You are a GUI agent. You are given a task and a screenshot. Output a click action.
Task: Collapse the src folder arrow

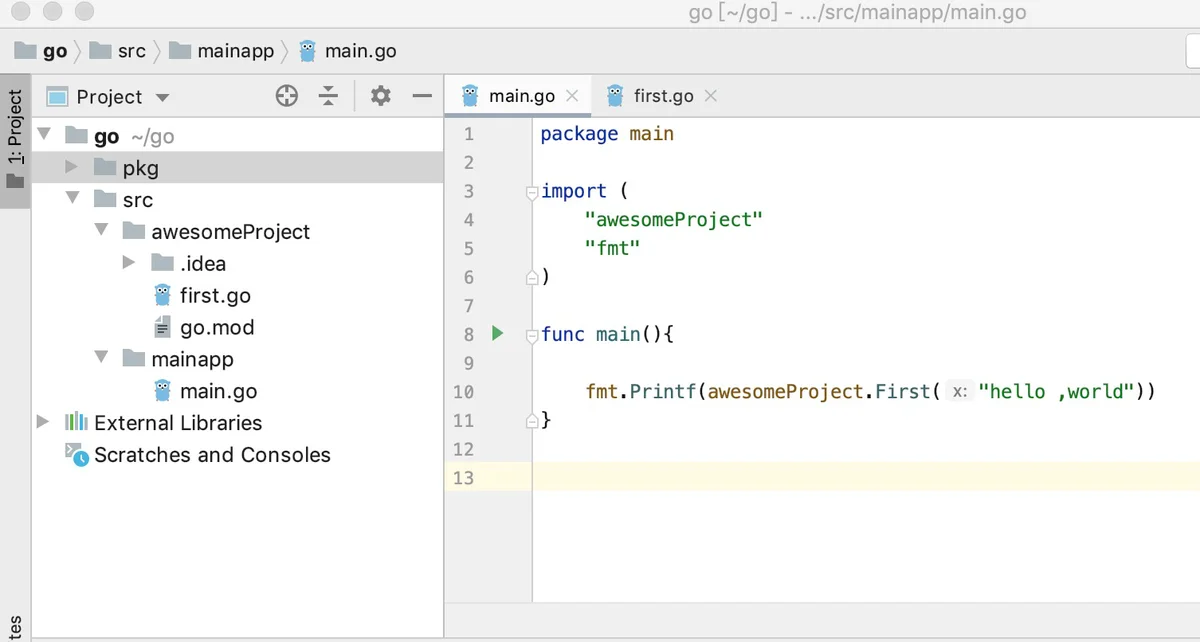[72, 199]
